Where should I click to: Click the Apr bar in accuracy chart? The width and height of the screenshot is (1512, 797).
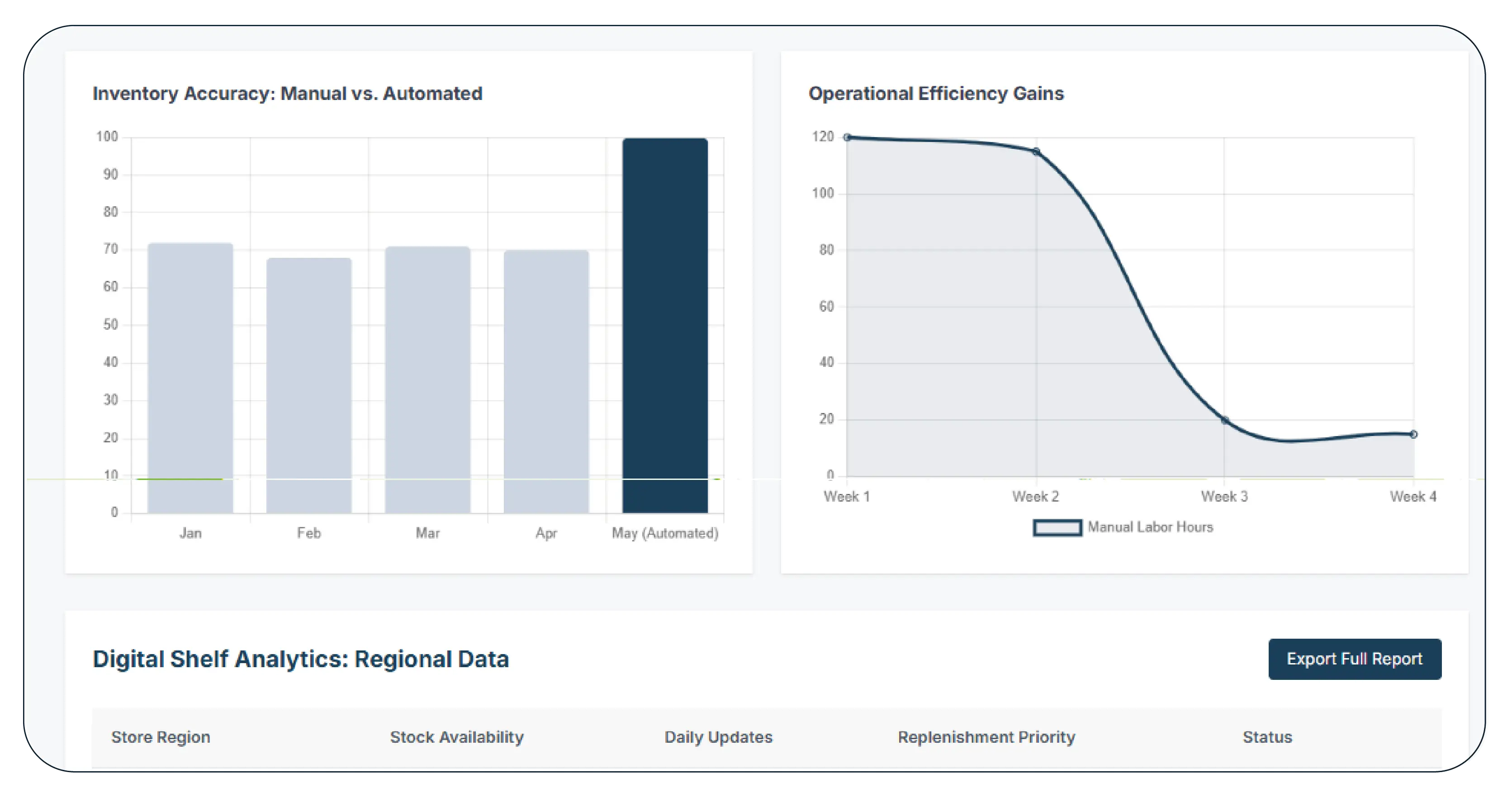coord(546,381)
